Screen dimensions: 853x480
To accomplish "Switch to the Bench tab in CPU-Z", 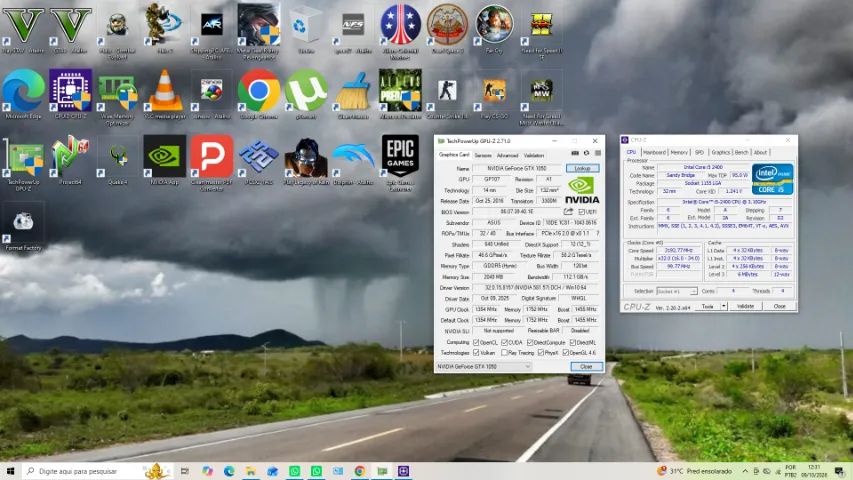I will click(741, 152).
